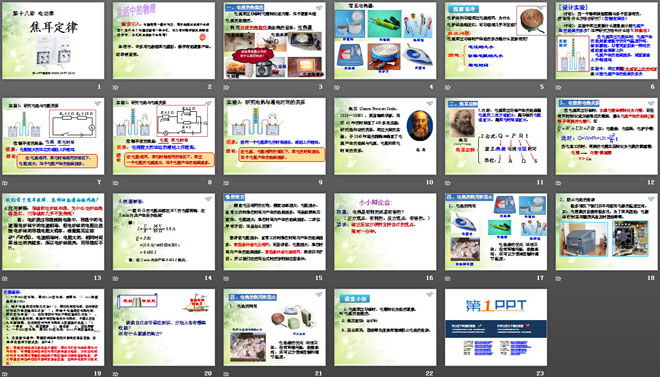Viewport: 660px width, 377px height.
Task: Click the animation star icon under slide 8
Action: tap(115, 183)
